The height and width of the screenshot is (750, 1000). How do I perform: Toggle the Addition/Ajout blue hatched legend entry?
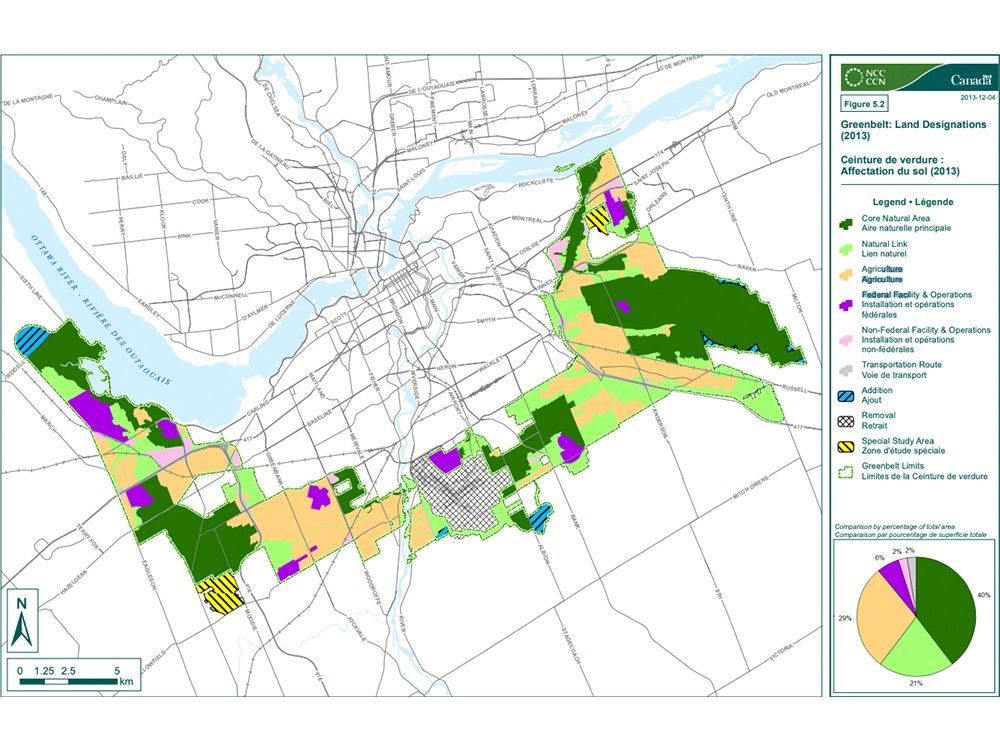[845, 396]
